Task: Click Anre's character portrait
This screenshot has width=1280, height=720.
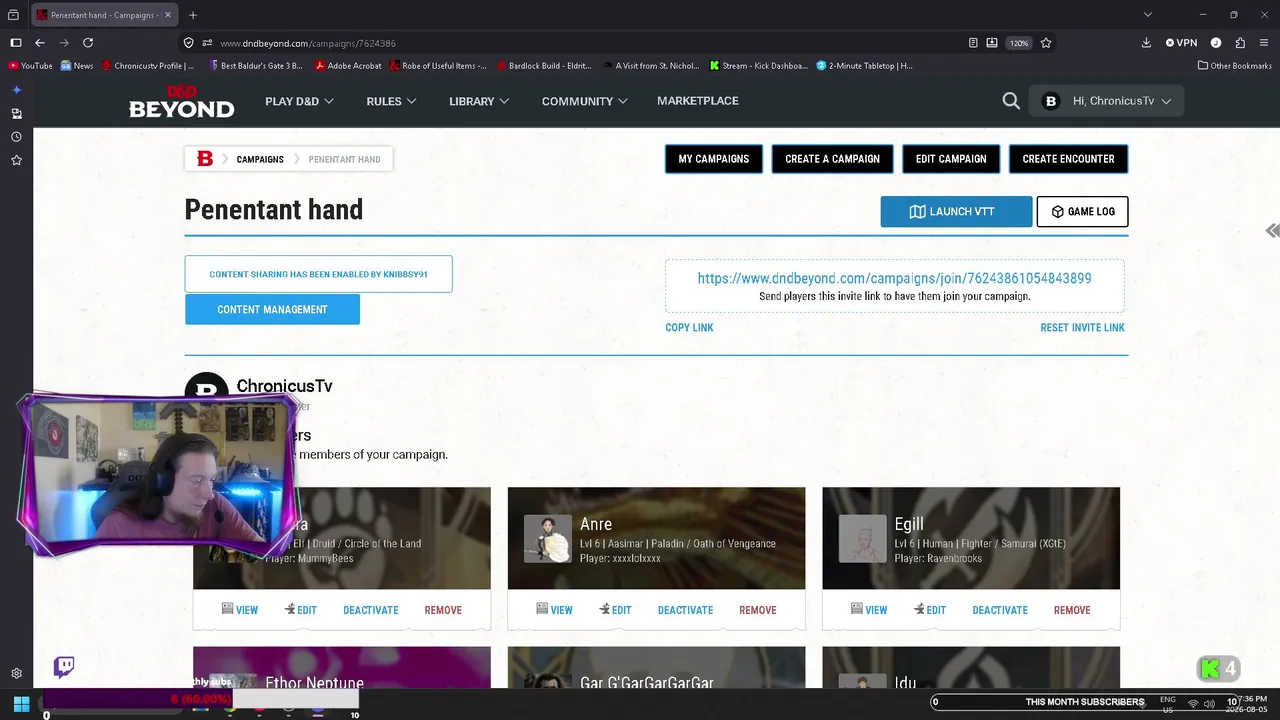Action: 548,539
